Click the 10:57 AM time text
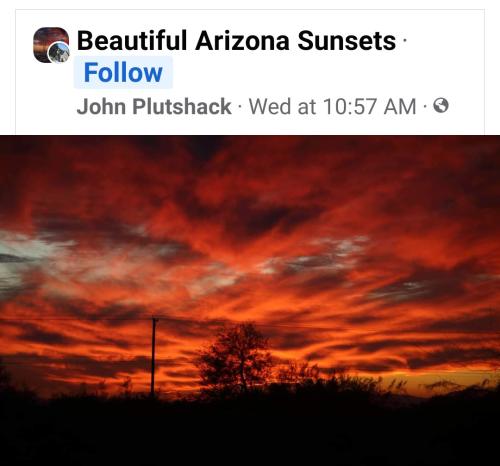The image size is (500, 466). pyautogui.click(x=370, y=106)
